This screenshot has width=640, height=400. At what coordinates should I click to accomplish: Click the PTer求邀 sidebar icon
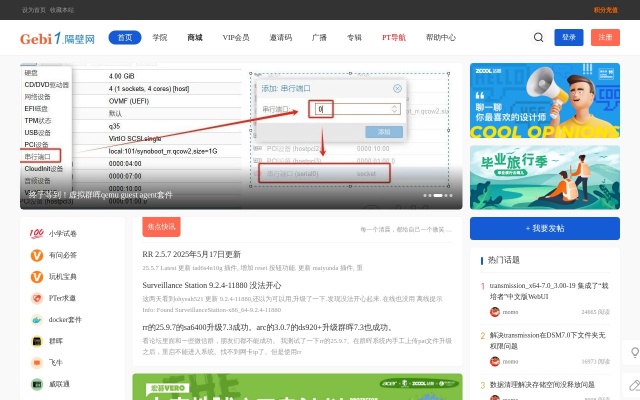(37, 298)
